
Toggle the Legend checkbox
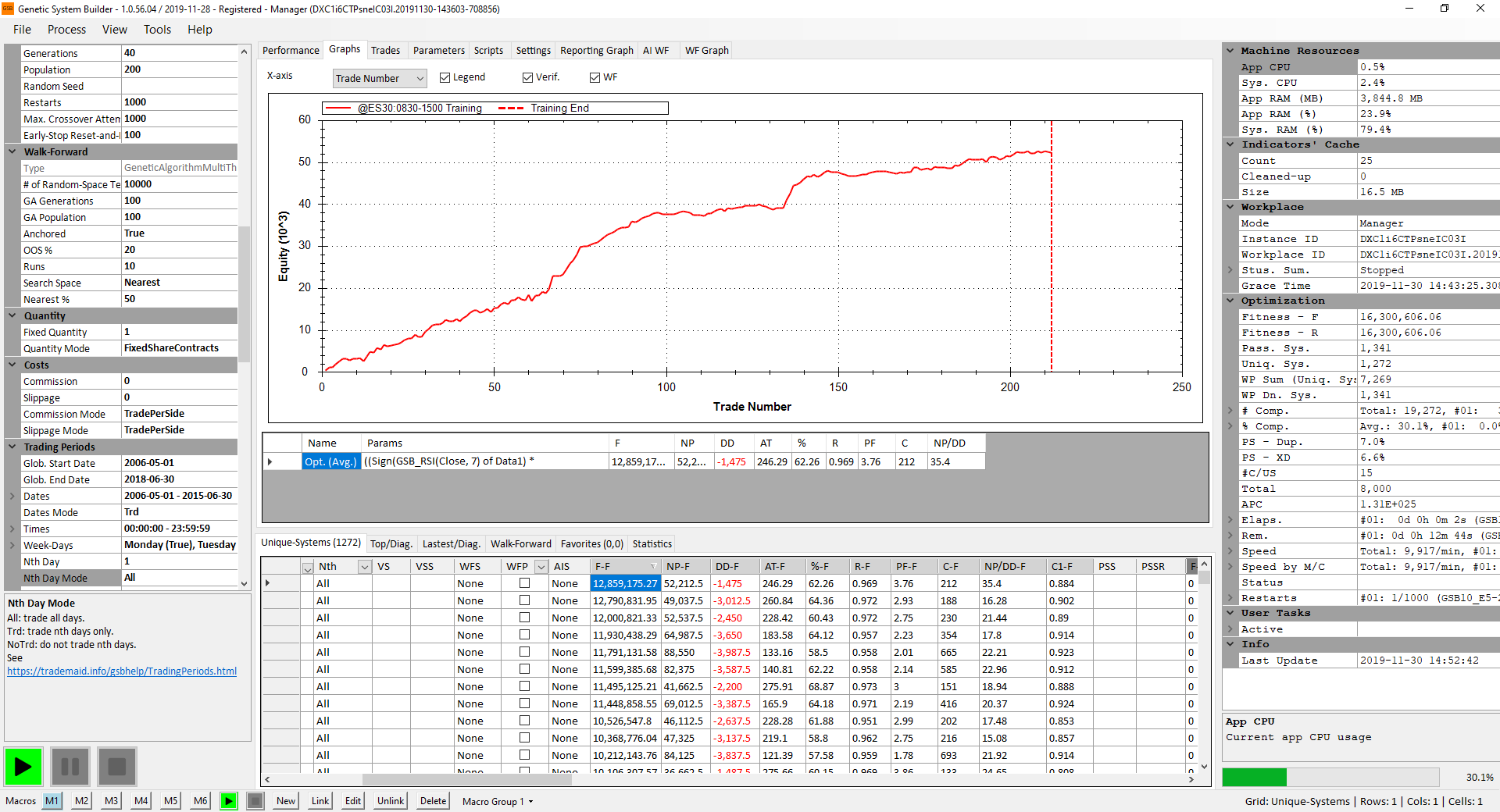[445, 77]
